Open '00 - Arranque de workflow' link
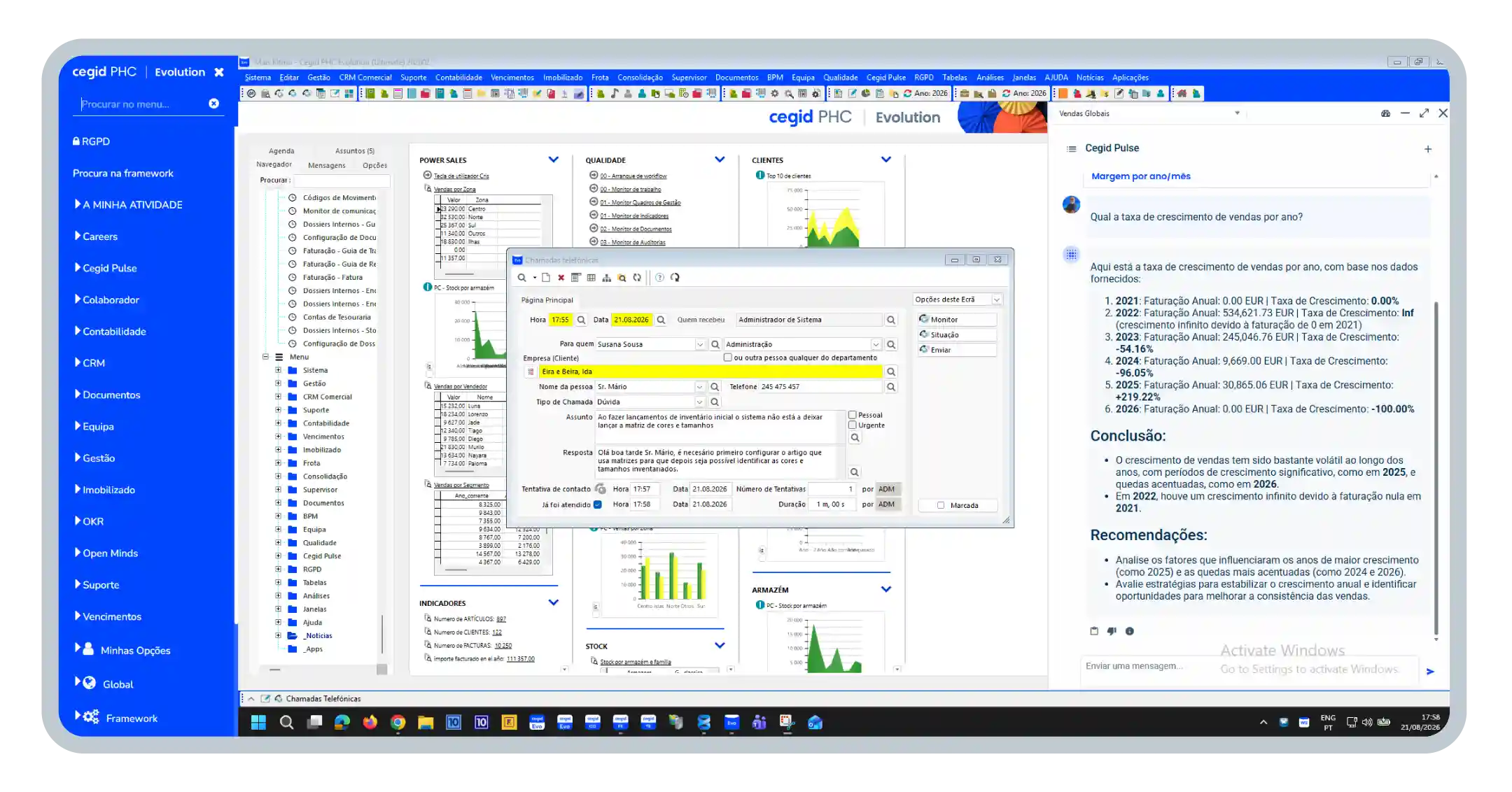Image resolution: width=1512 pixels, height=792 pixels. pos(633,176)
